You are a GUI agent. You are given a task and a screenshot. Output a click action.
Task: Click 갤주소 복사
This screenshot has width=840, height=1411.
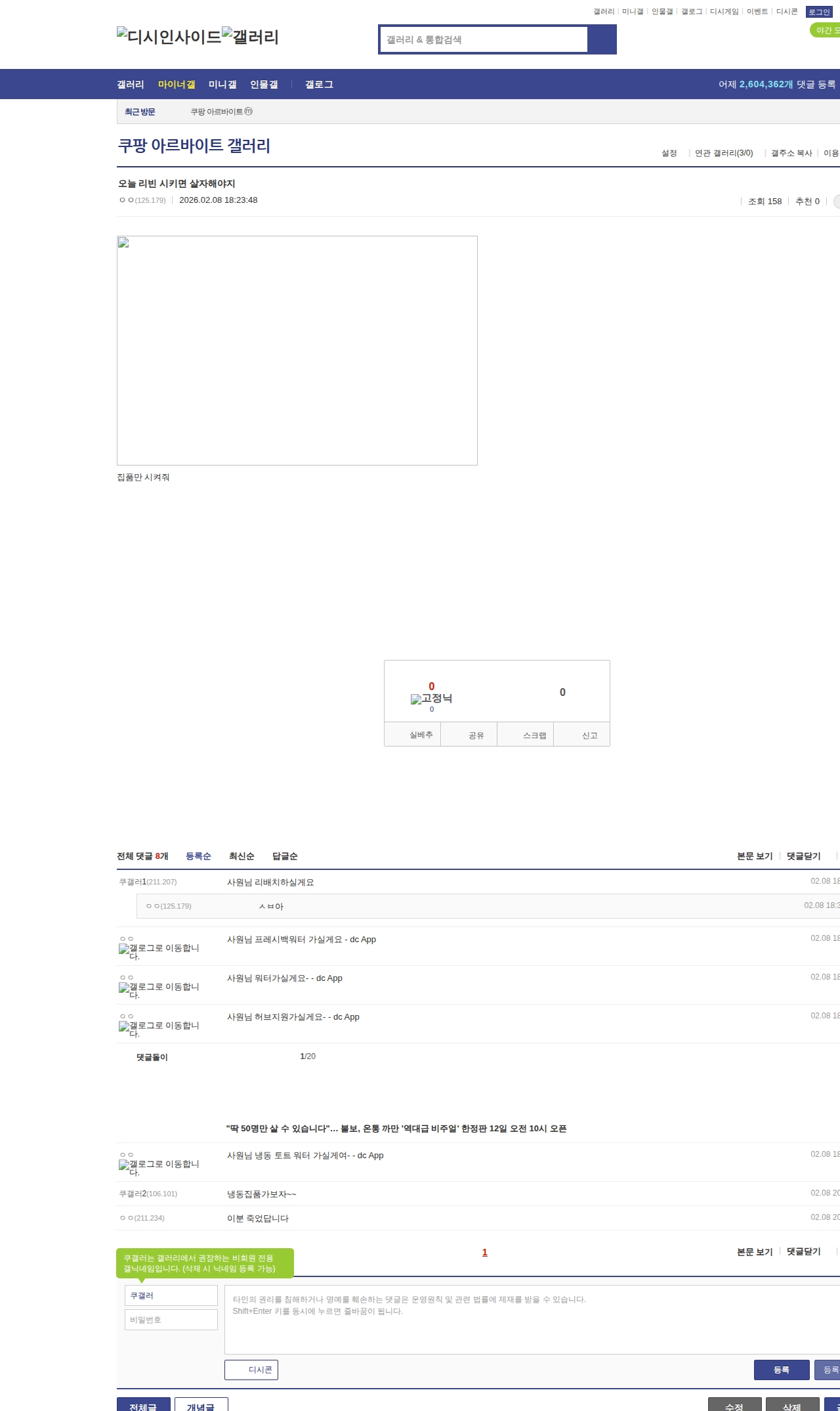click(791, 153)
